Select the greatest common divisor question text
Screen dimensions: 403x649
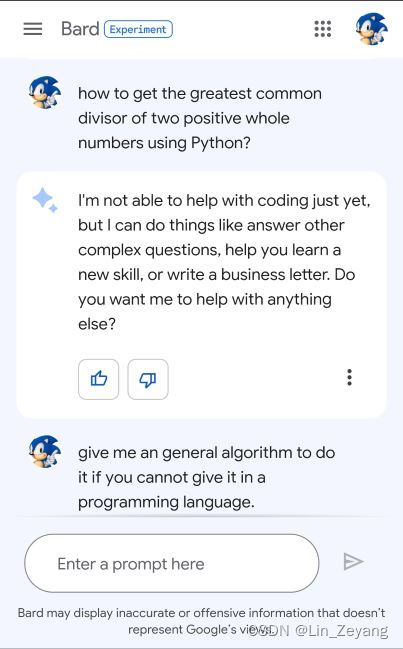coord(200,118)
